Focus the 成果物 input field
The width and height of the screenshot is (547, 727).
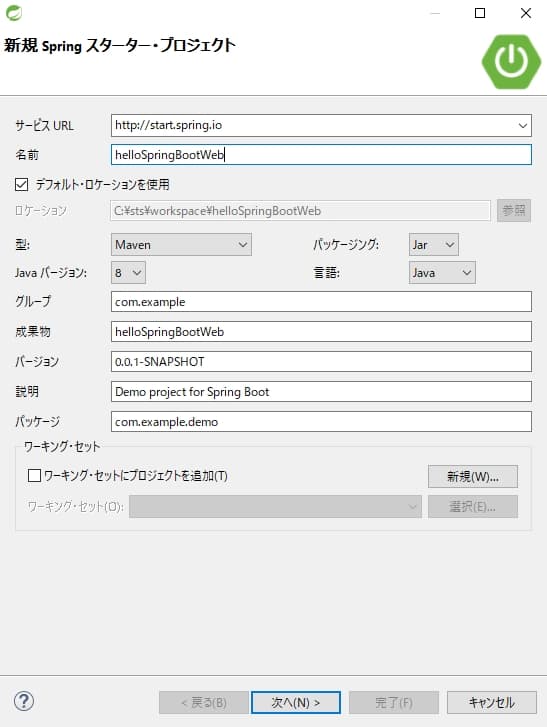[x=321, y=332]
